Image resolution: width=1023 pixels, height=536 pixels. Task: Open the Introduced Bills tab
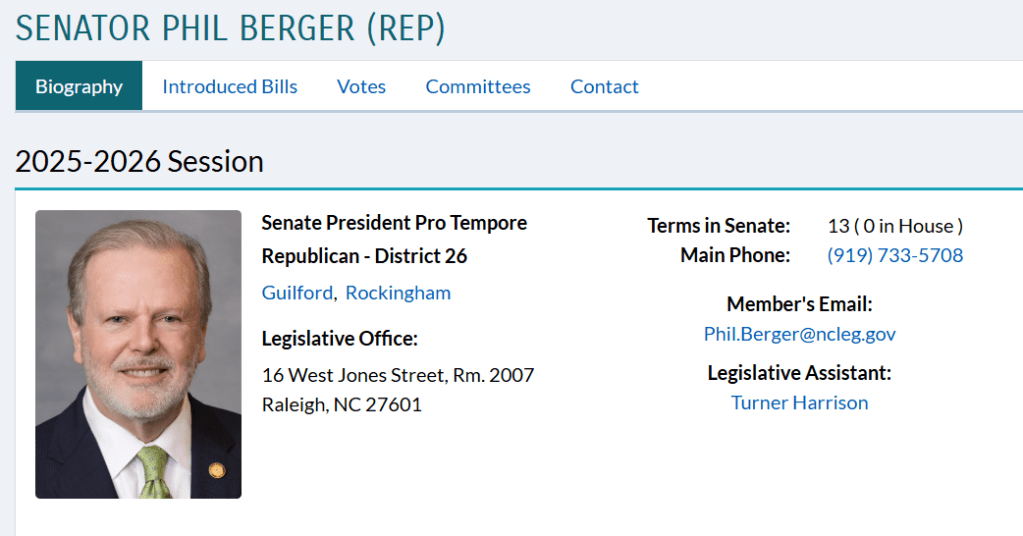(x=230, y=86)
